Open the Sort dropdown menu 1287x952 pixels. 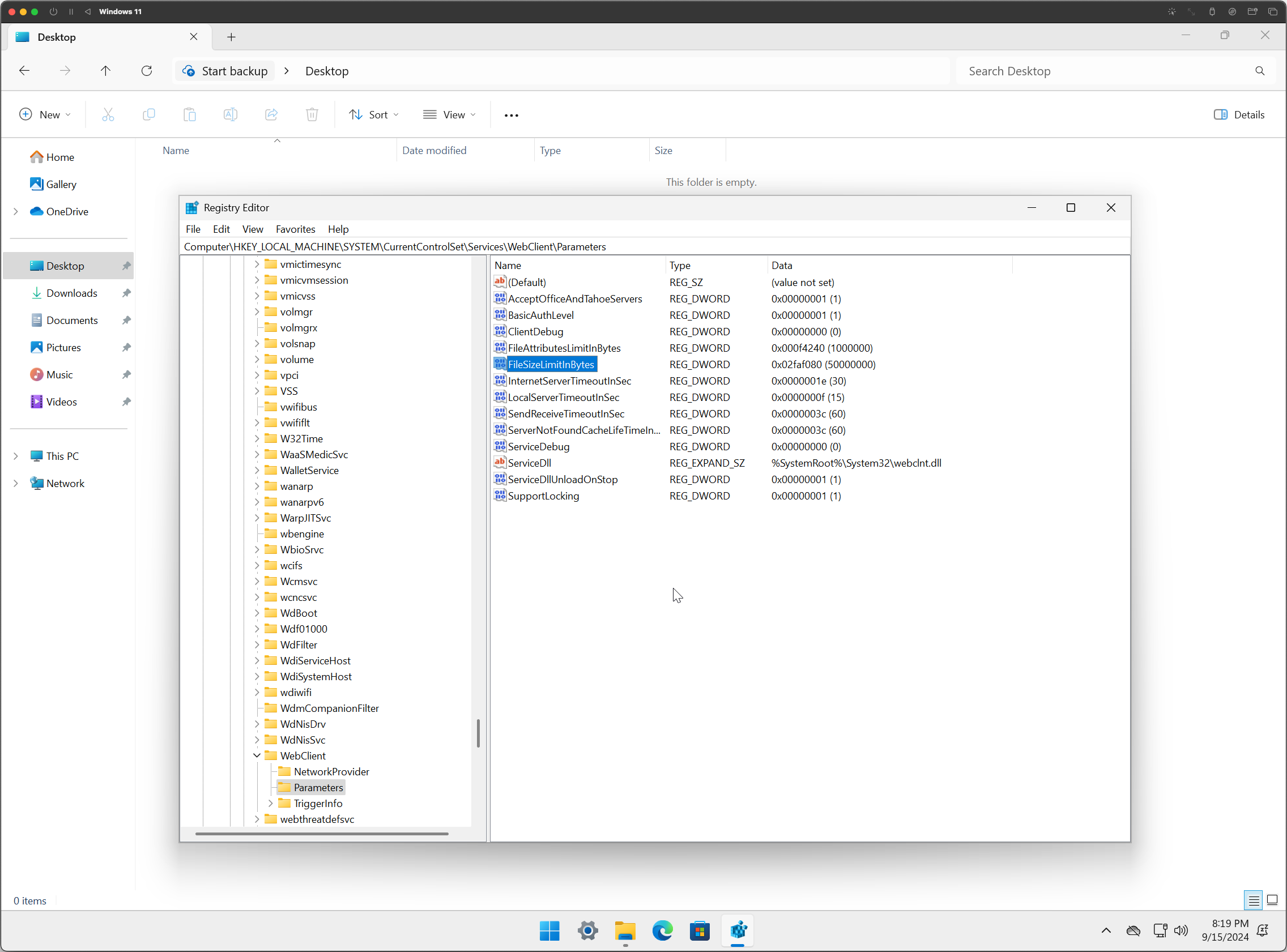pyautogui.click(x=373, y=114)
